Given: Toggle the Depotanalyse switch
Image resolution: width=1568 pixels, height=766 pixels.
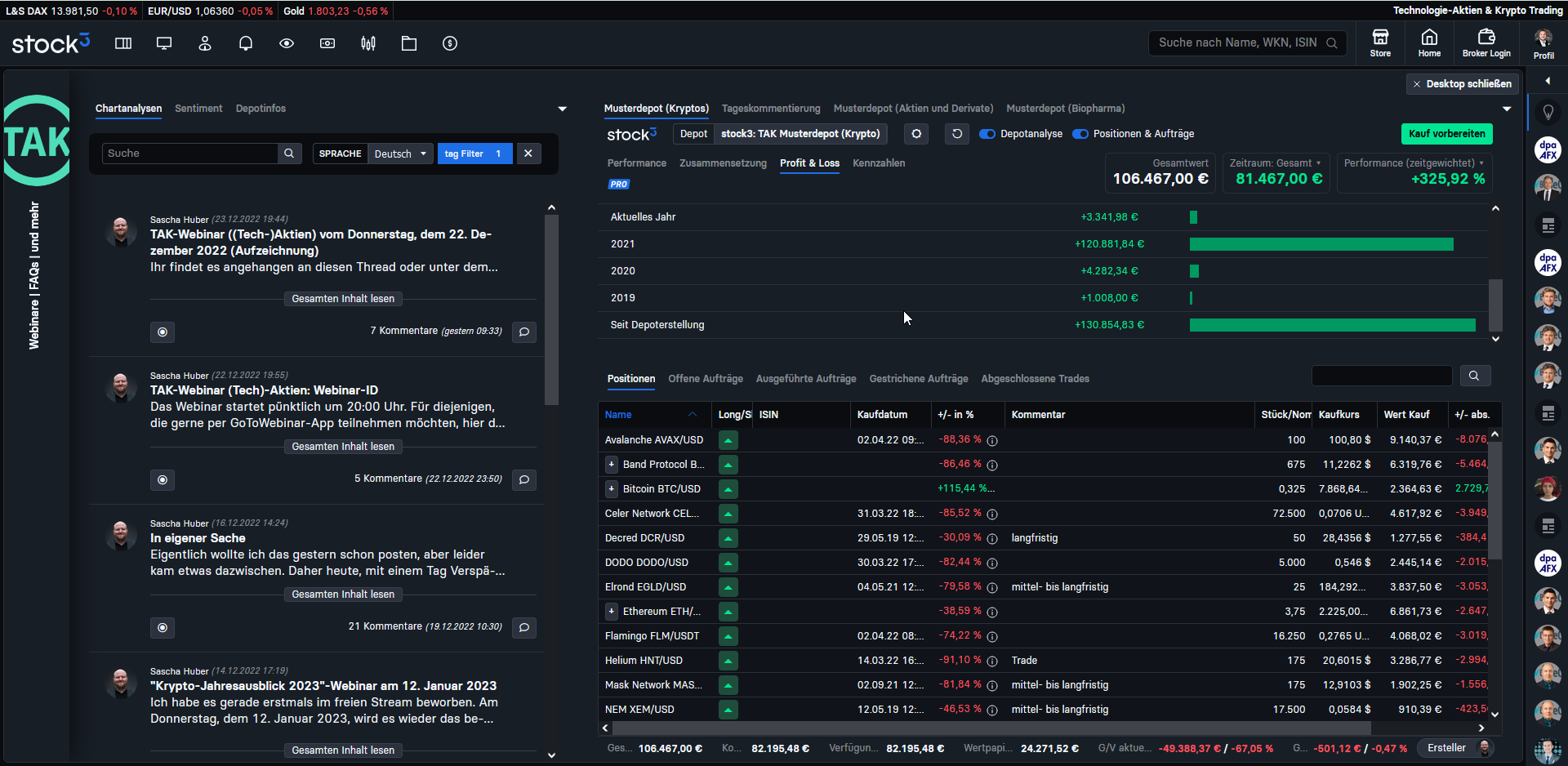Looking at the screenshot, I should (x=987, y=134).
